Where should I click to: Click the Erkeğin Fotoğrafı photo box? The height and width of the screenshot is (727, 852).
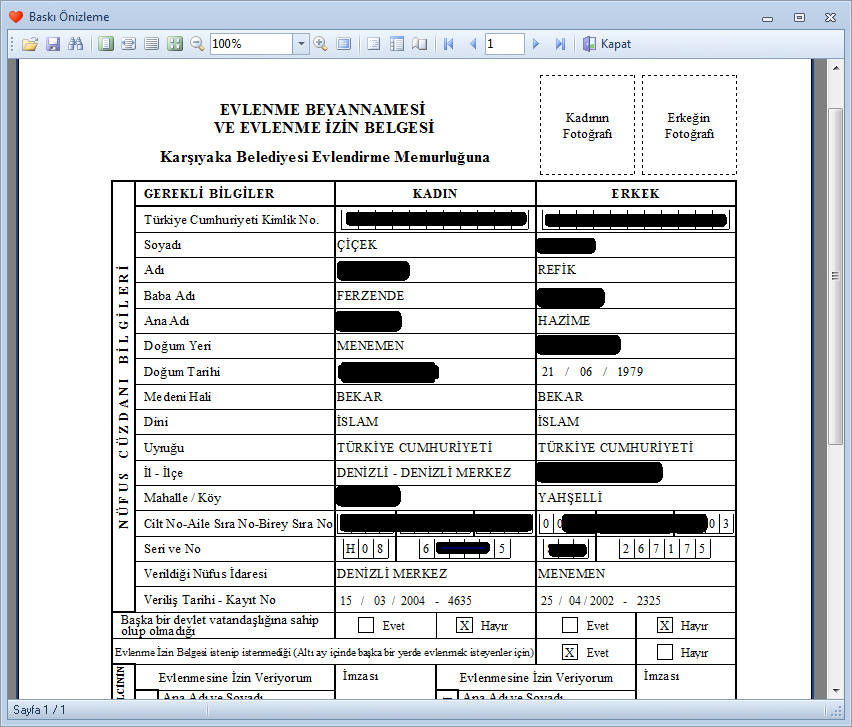coord(690,125)
